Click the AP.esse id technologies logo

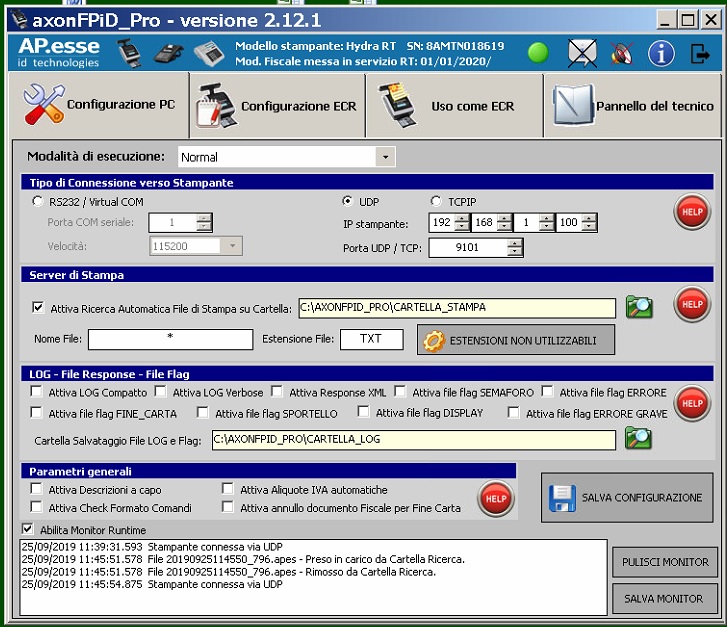[59, 52]
